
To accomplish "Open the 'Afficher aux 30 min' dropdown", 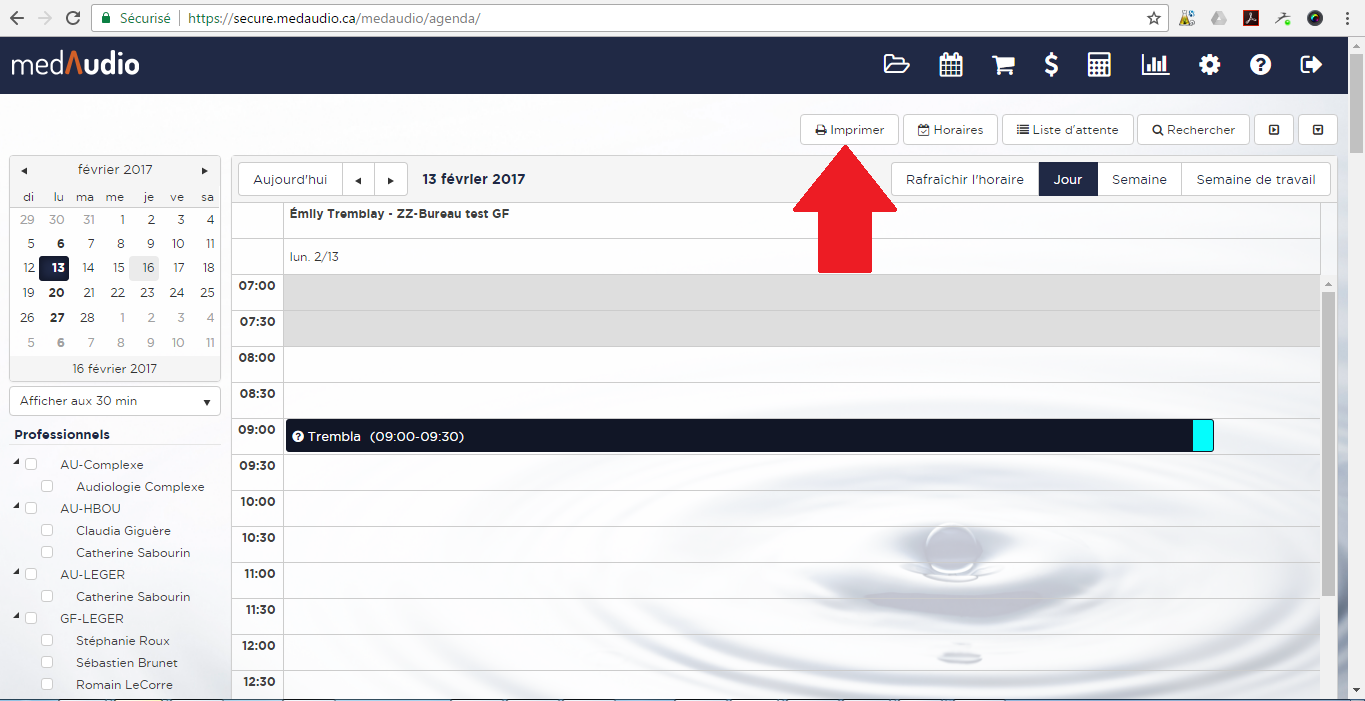I will [x=114, y=401].
